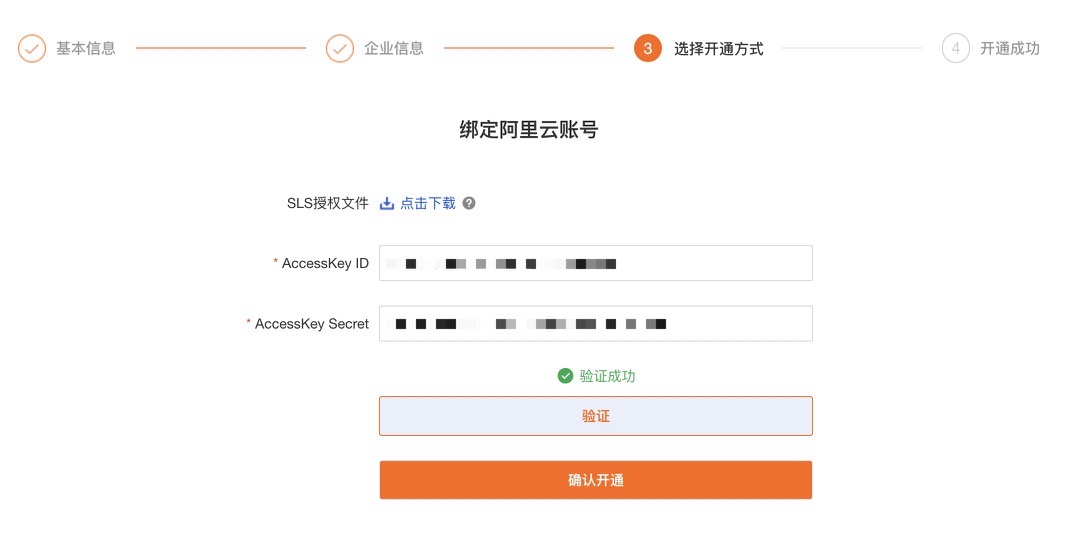Focus the AccessKey ID input field

tap(596, 263)
